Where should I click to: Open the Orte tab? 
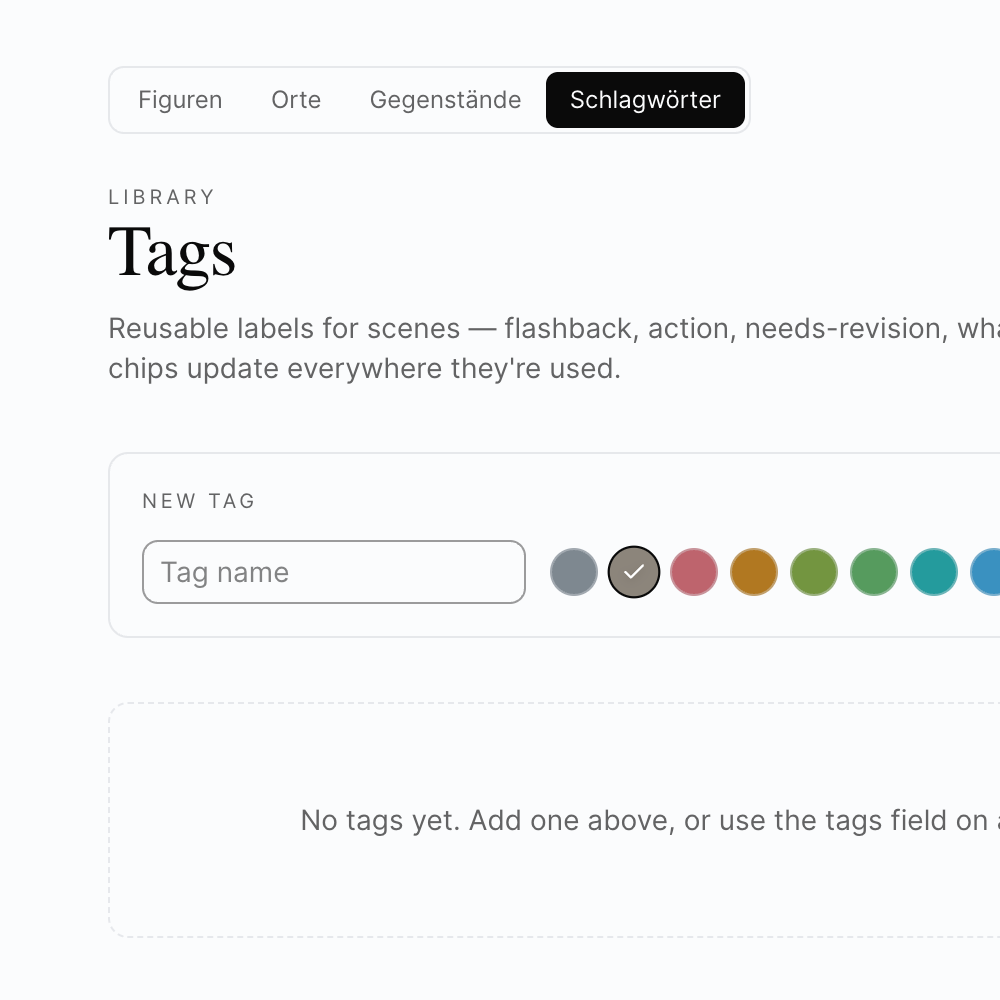tap(296, 100)
